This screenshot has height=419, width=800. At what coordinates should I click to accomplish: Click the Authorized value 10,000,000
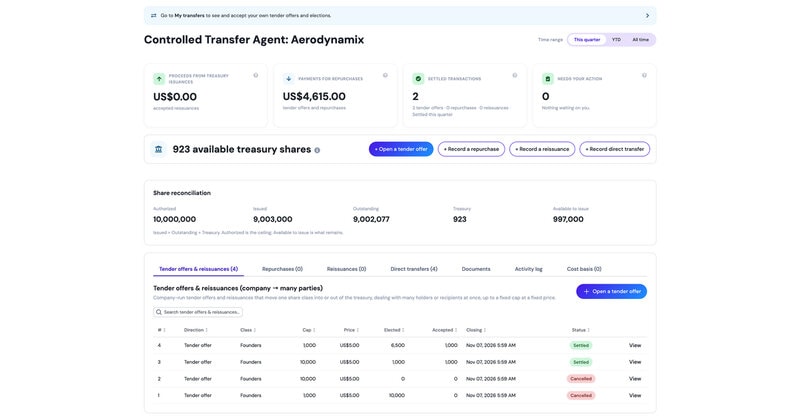pyautogui.click(x=174, y=219)
